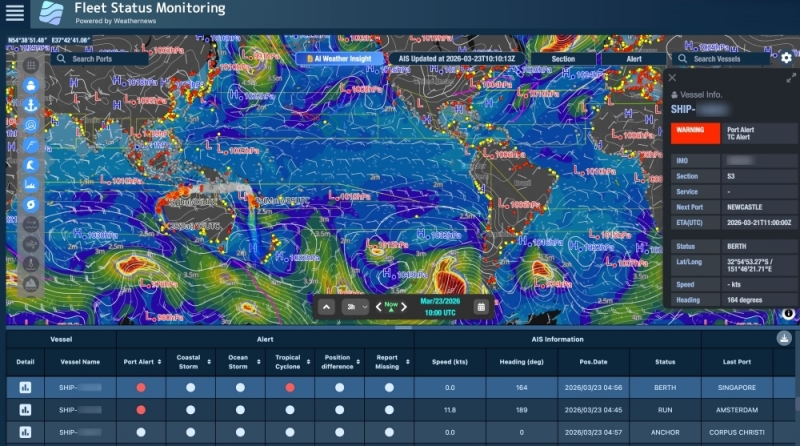Open the Section filter dropdown
800x446 pixels.
[x=563, y=59]
